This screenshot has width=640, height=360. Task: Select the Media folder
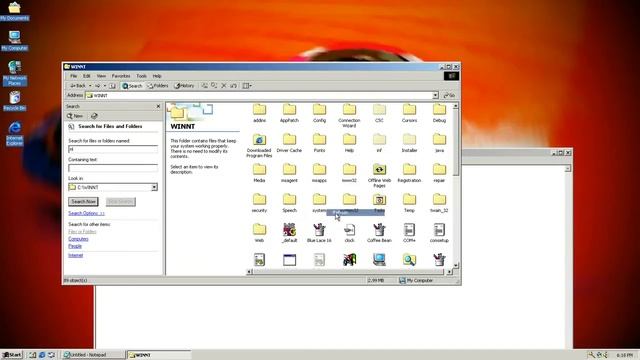pyautogui.click(x=259, y=173)
